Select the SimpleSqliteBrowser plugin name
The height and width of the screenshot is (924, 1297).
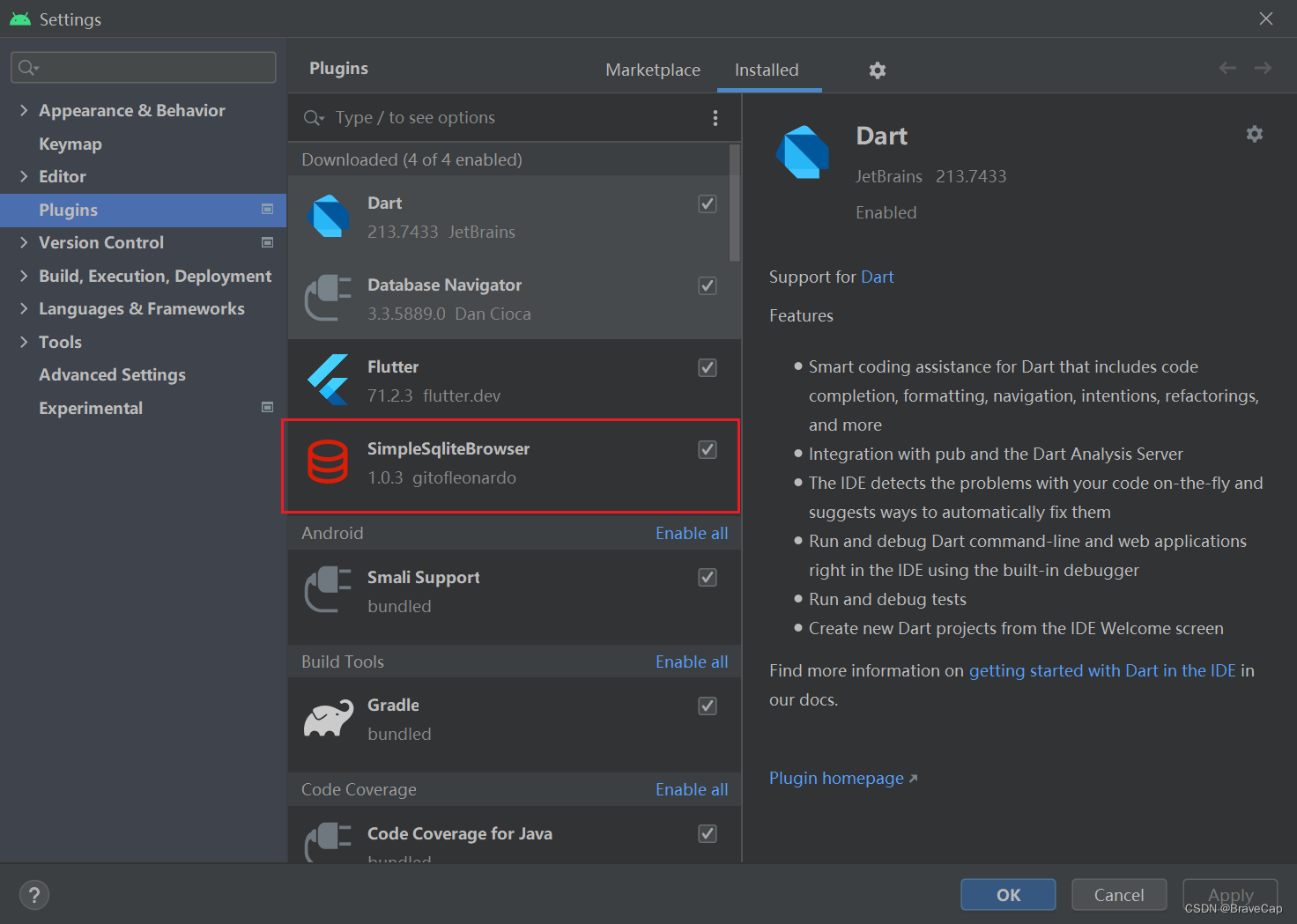point(448,448)
